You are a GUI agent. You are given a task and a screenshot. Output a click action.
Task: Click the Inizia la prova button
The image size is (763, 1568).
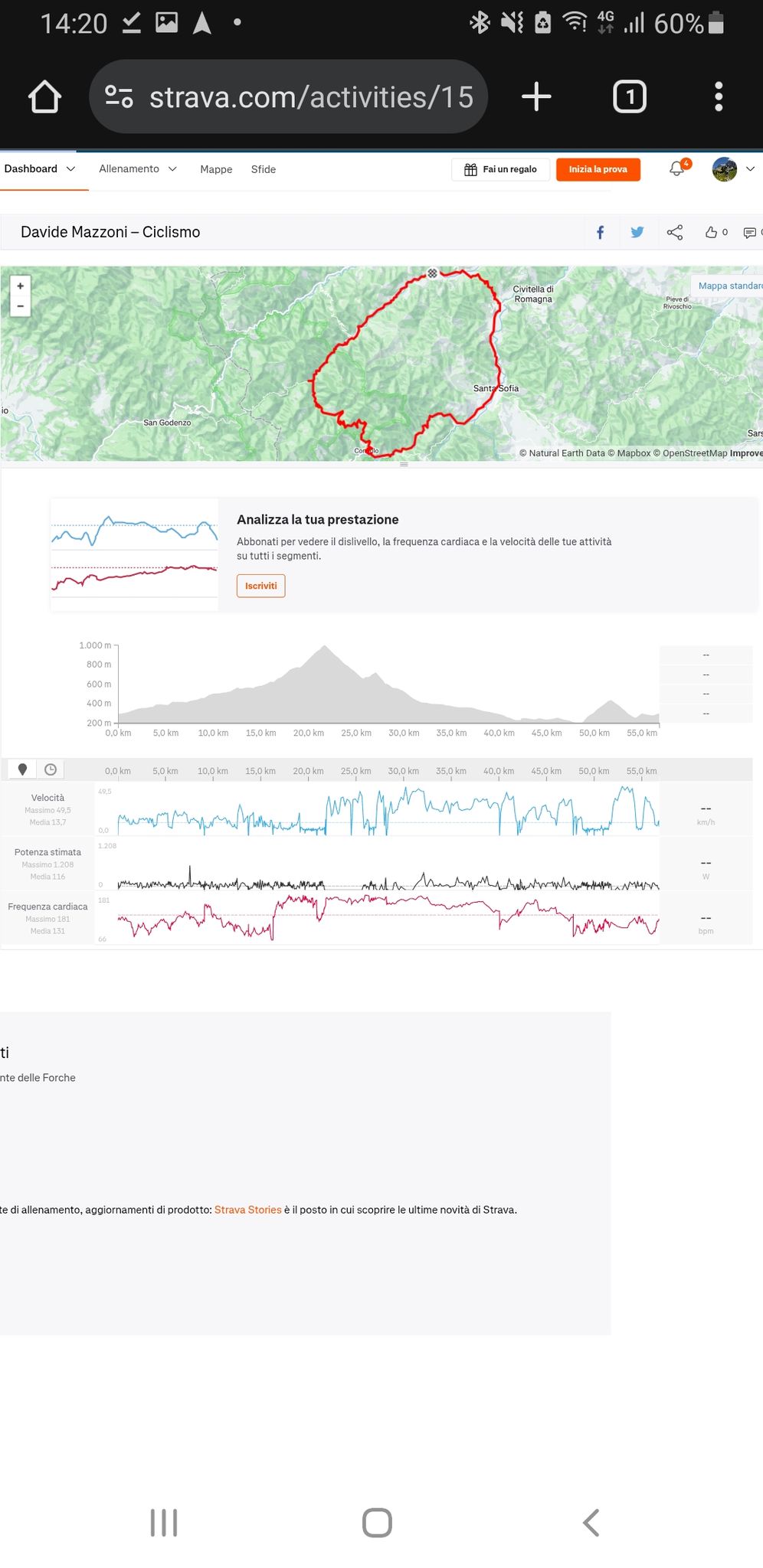[598, 169]
